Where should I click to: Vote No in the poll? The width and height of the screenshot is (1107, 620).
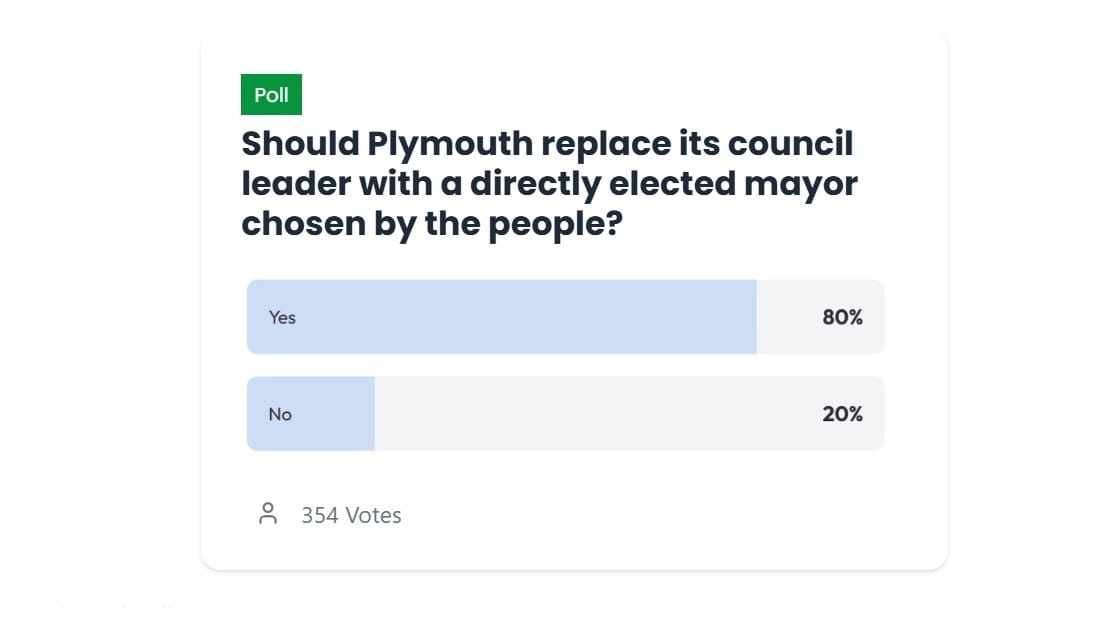[x=565, y=414]
